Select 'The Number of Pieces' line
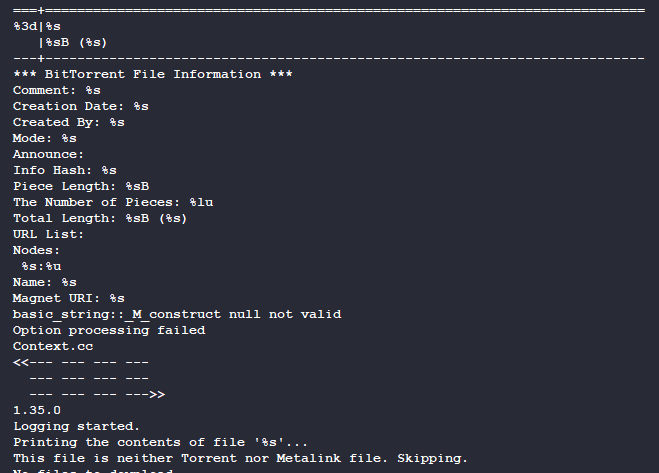The image size is (659, 473). click(113, 202)
